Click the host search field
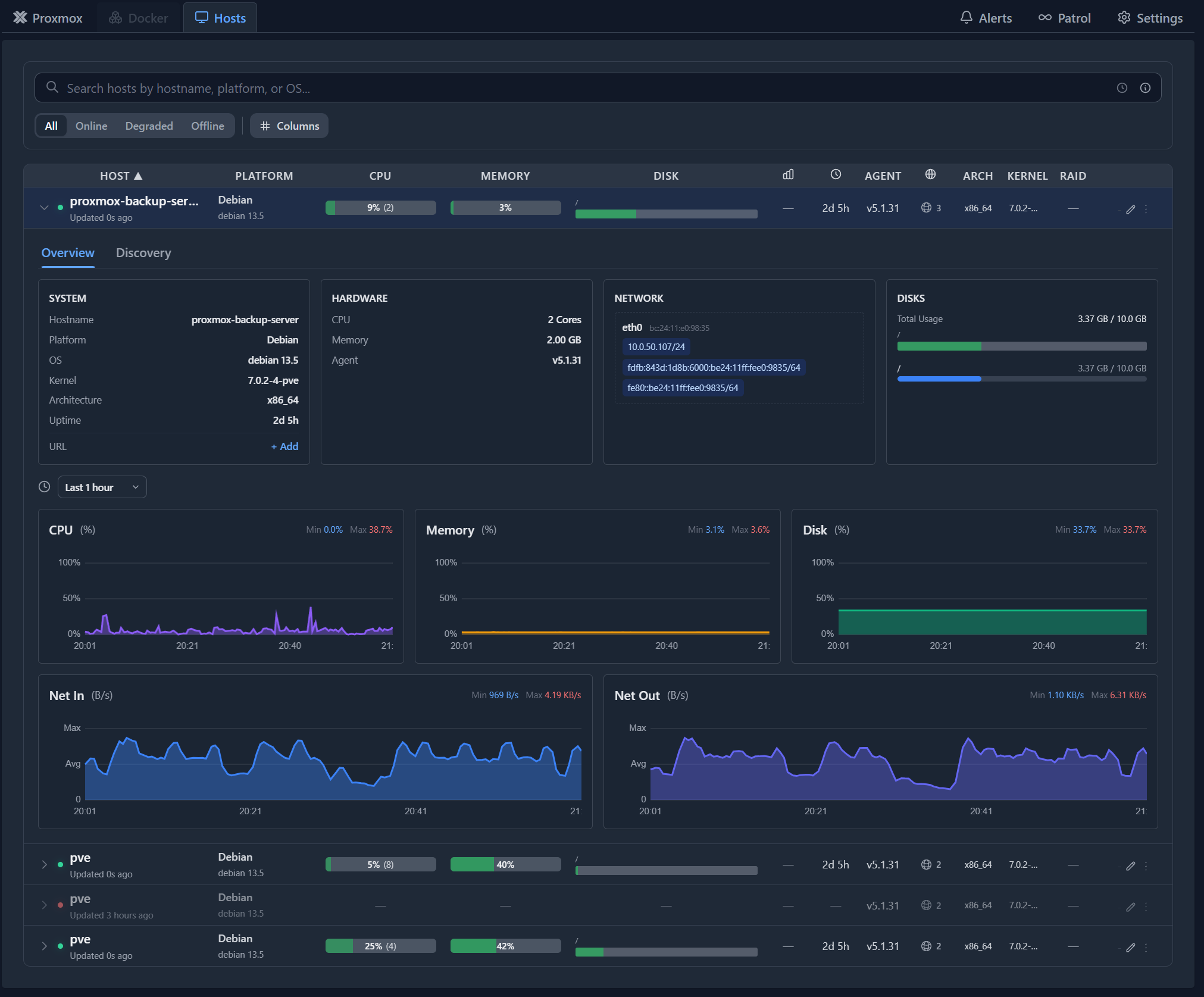 (598, 88)
